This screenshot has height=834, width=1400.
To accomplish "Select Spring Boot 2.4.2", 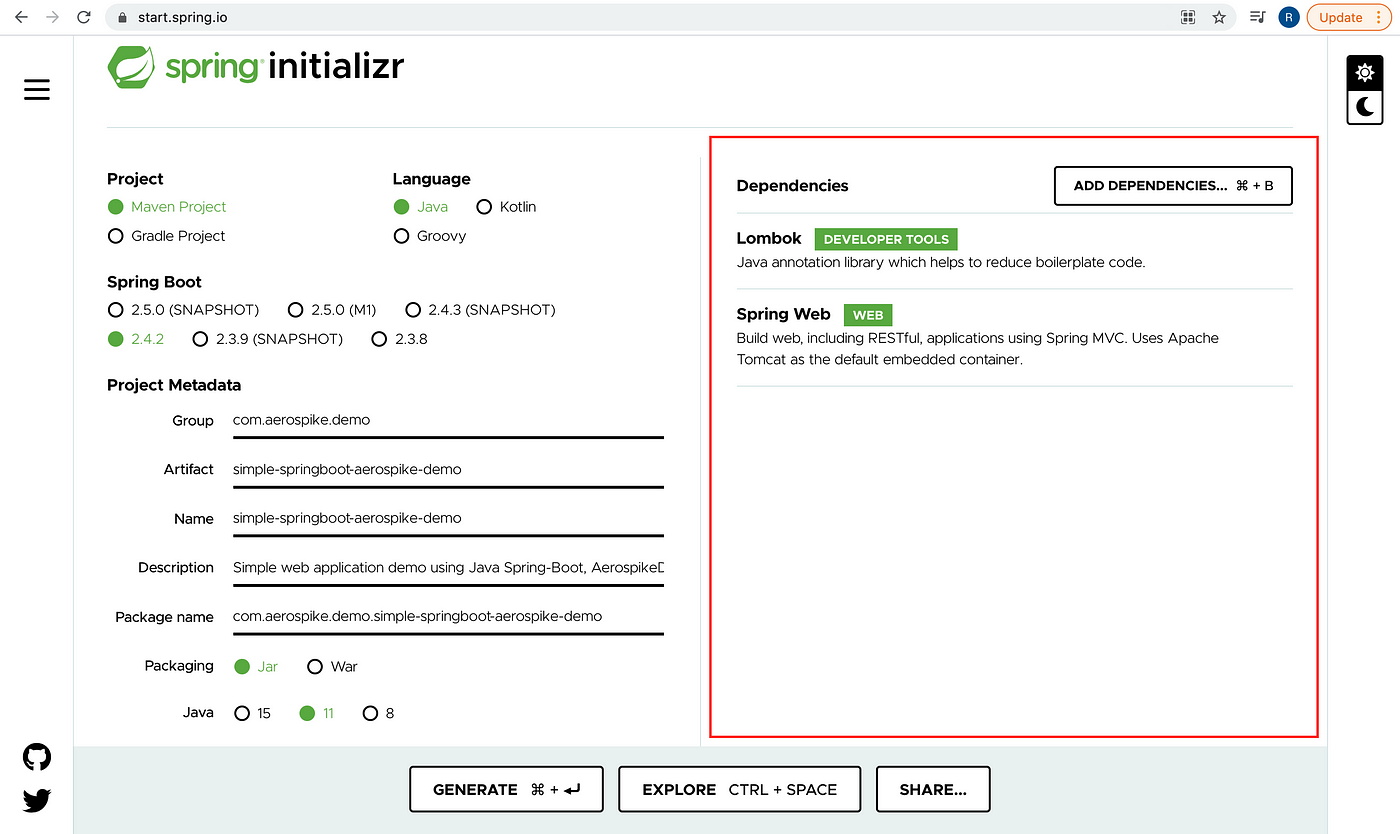I will [x=136, y=339].
